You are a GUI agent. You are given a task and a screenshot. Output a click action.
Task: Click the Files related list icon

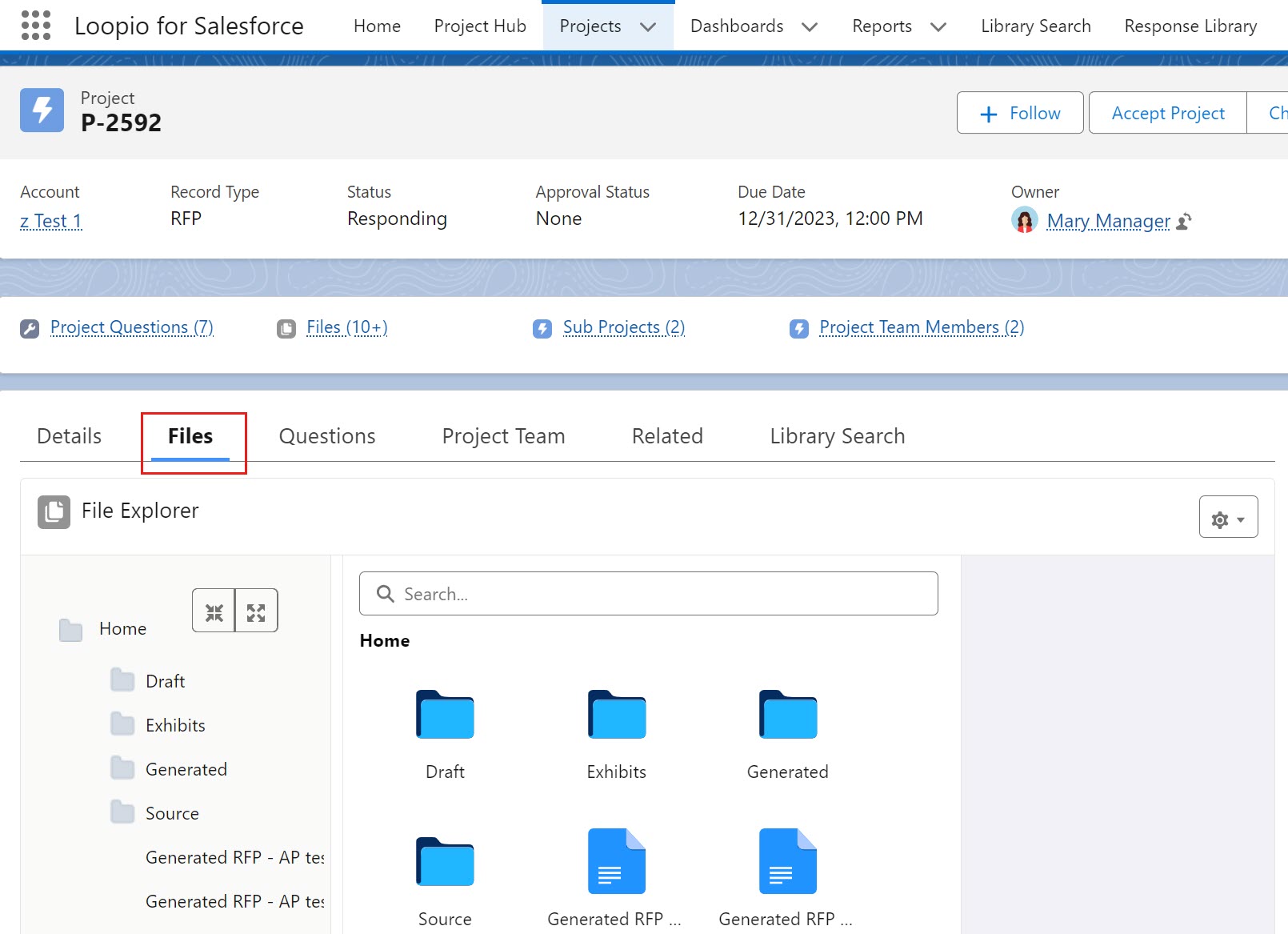(x=286, y=328)
